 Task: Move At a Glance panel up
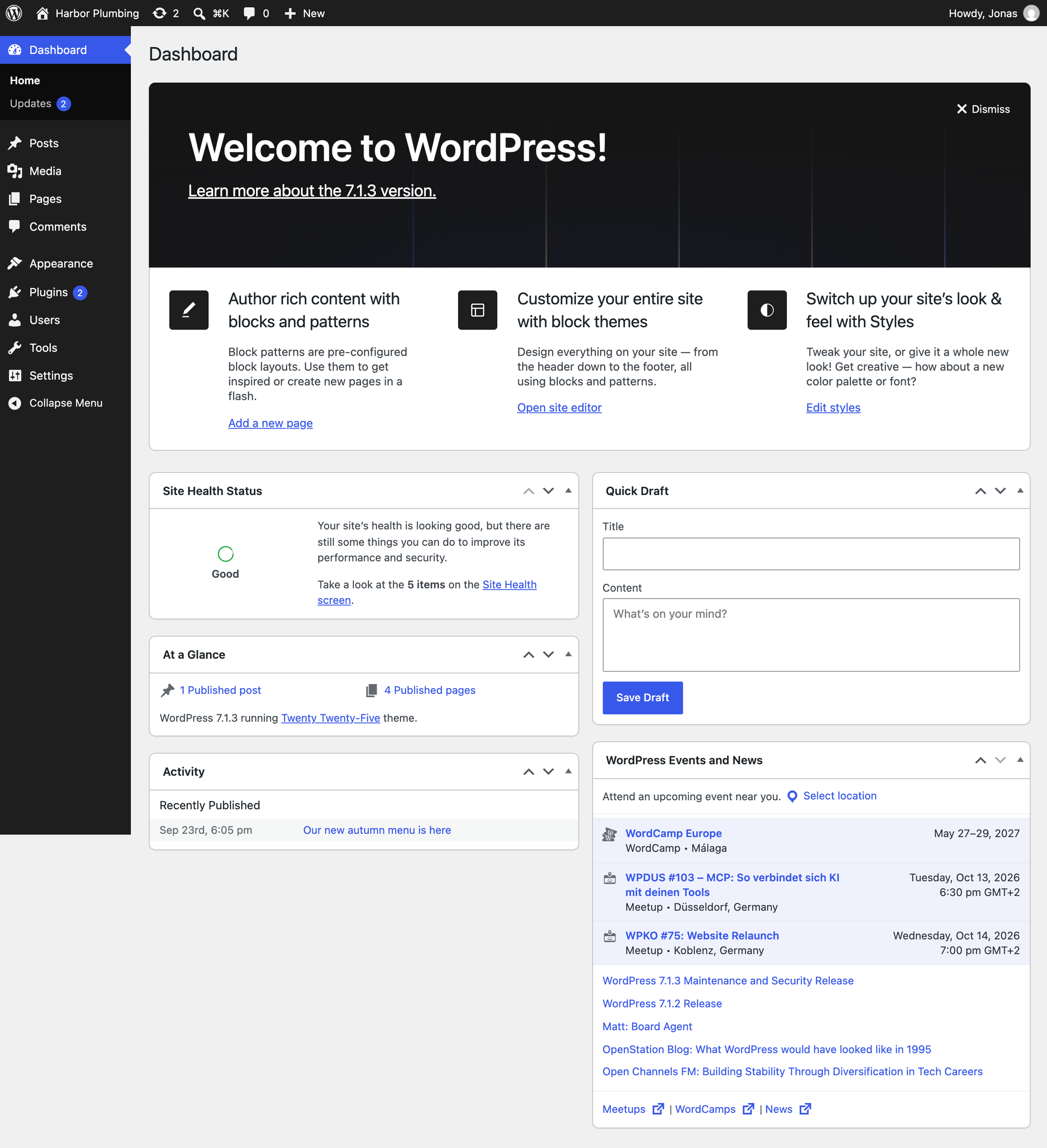tap(528, 655)
